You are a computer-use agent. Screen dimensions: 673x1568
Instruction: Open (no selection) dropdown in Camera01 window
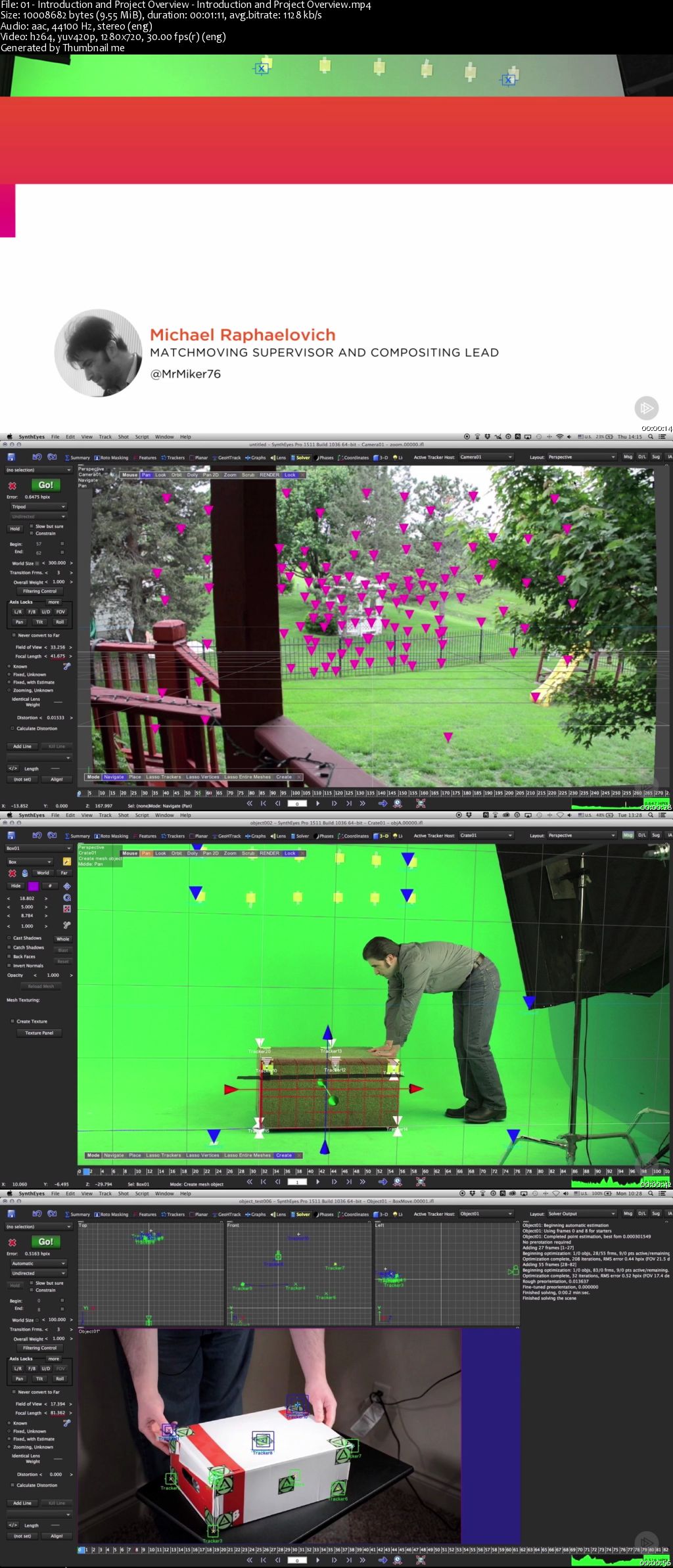tap(38, 470)
